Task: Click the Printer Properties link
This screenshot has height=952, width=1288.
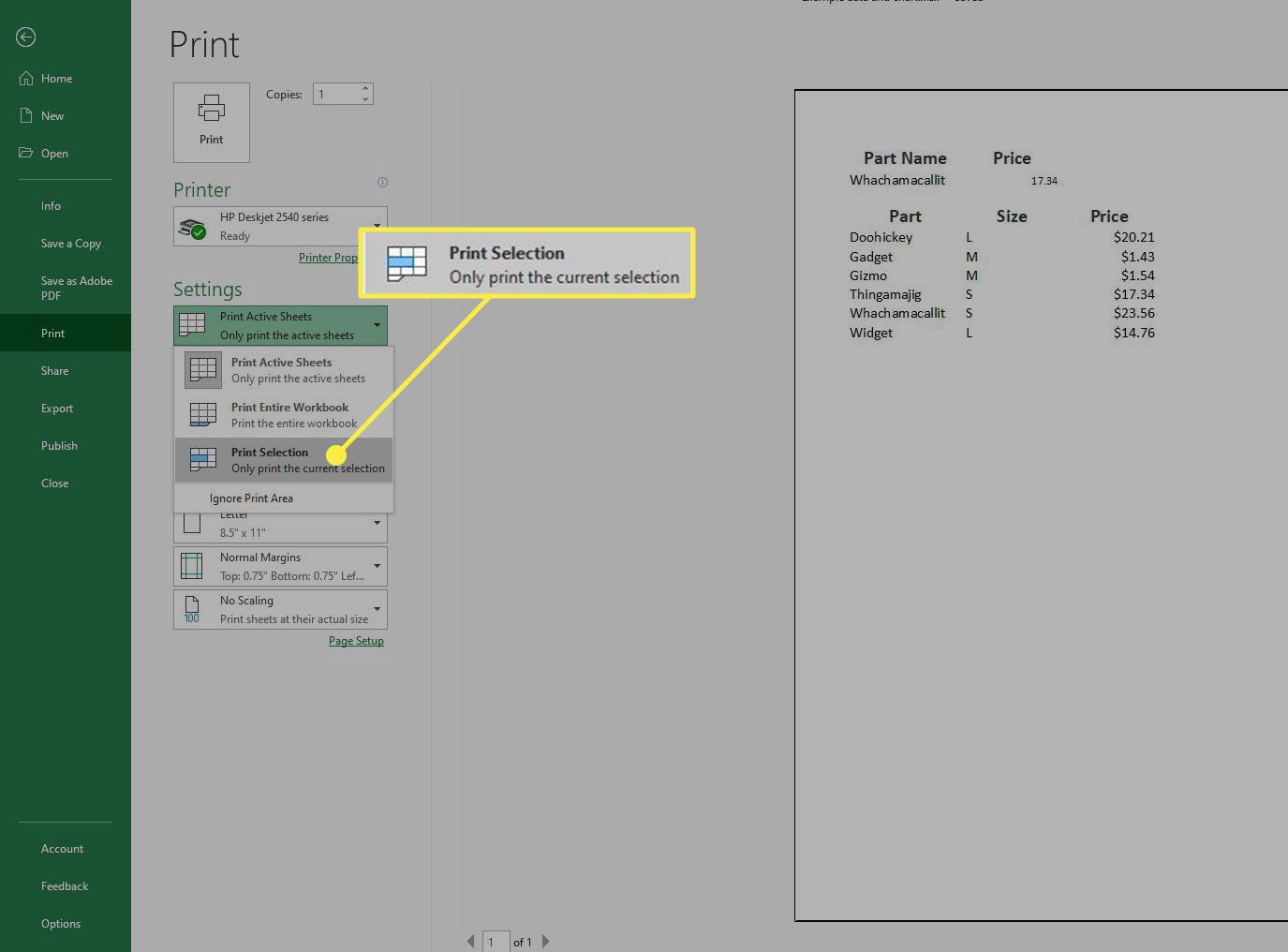Action: click(x=328, y=258)
